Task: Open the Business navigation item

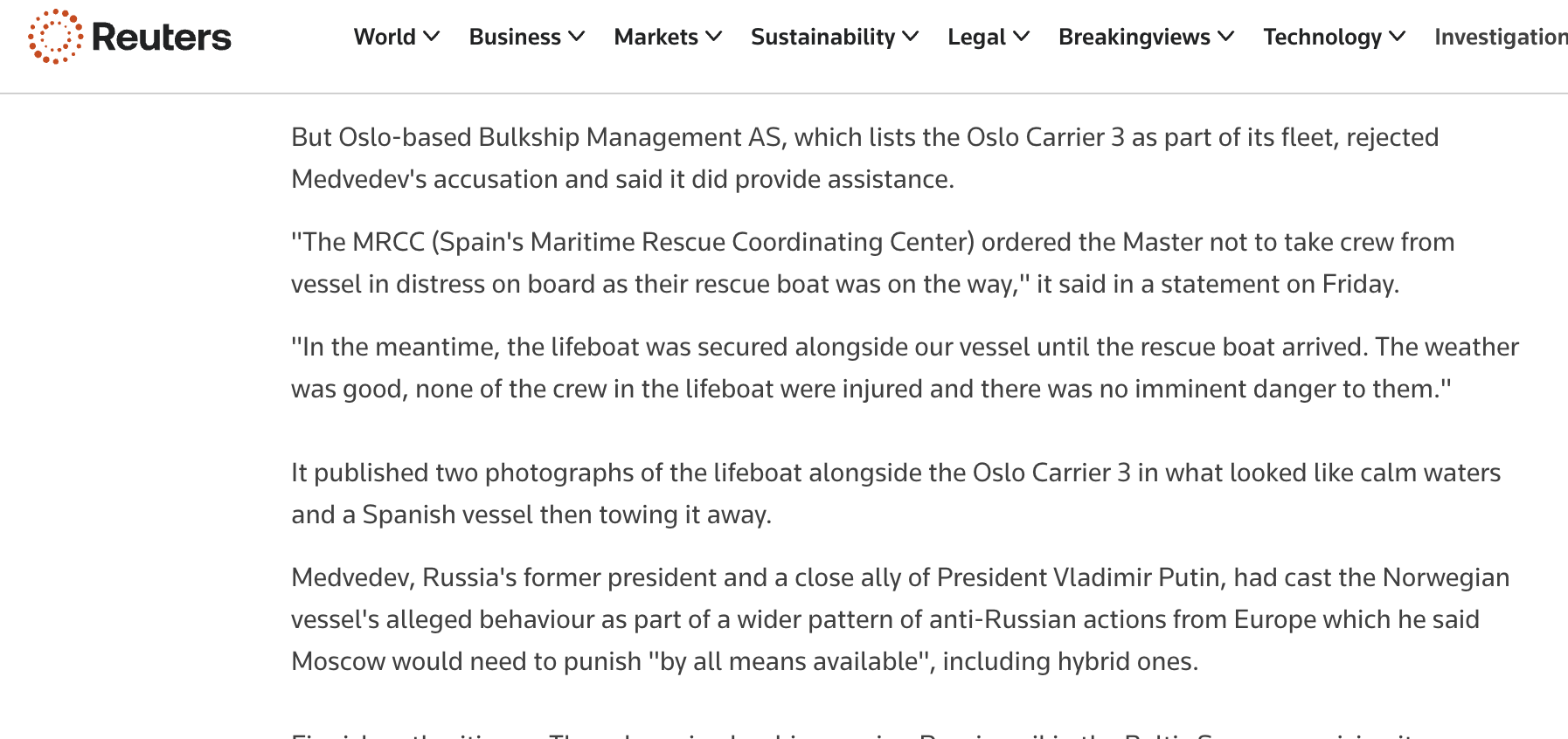Action: 515,37
